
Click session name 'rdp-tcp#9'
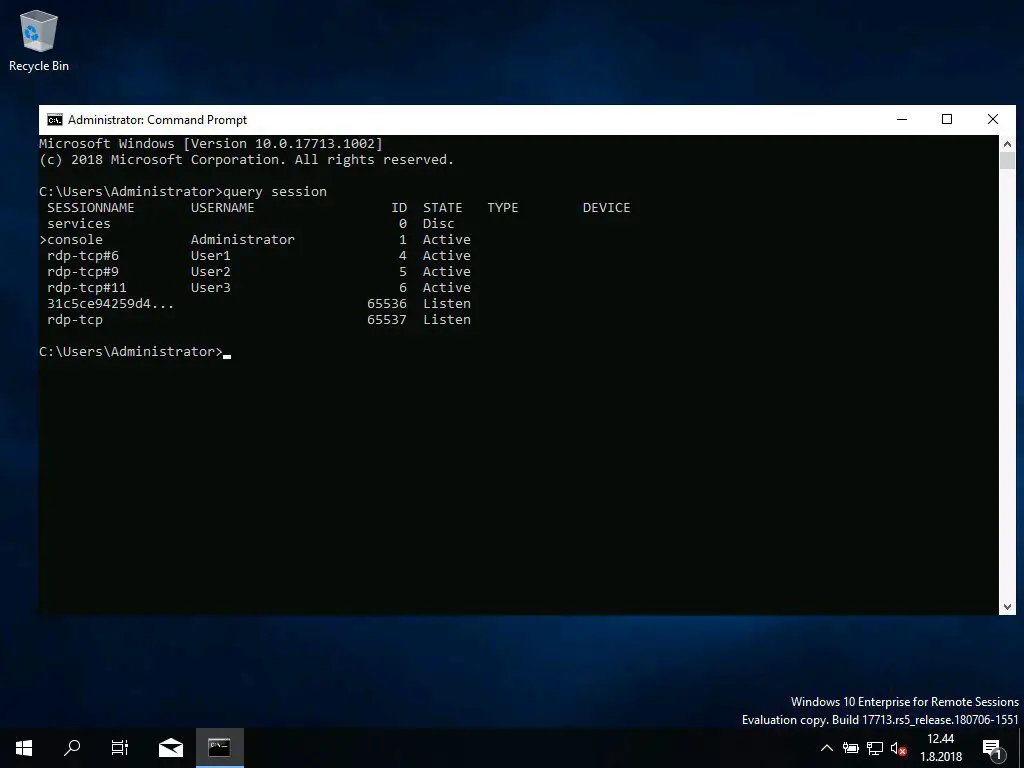coord(83,272)
